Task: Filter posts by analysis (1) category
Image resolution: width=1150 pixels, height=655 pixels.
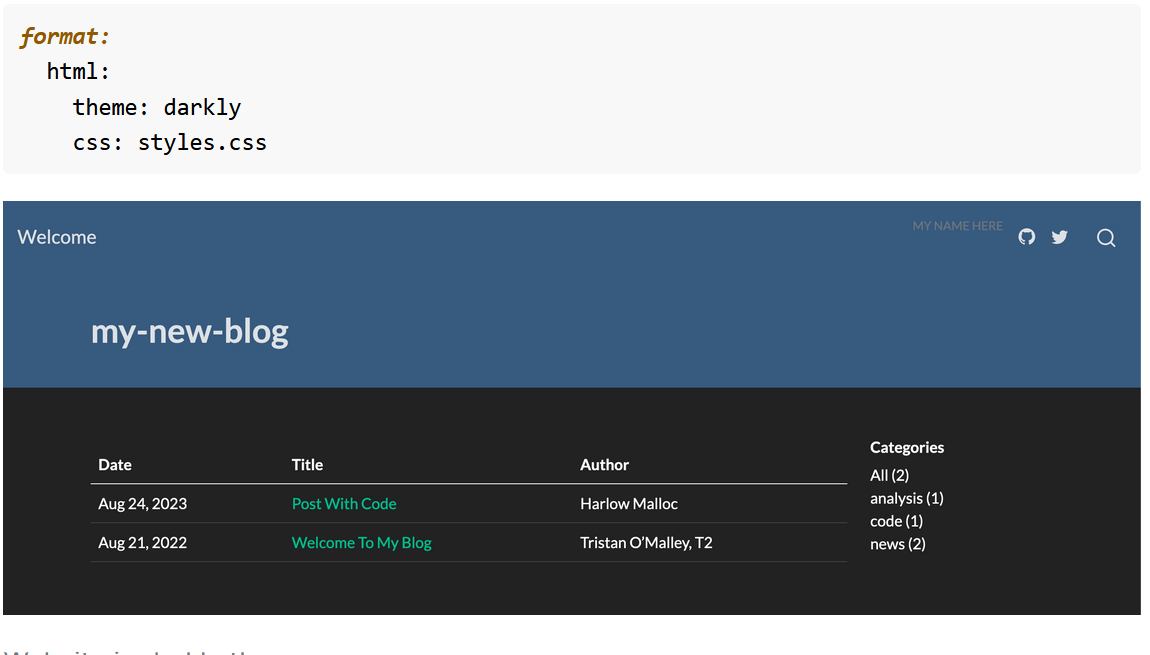Action: click(906, 498)
